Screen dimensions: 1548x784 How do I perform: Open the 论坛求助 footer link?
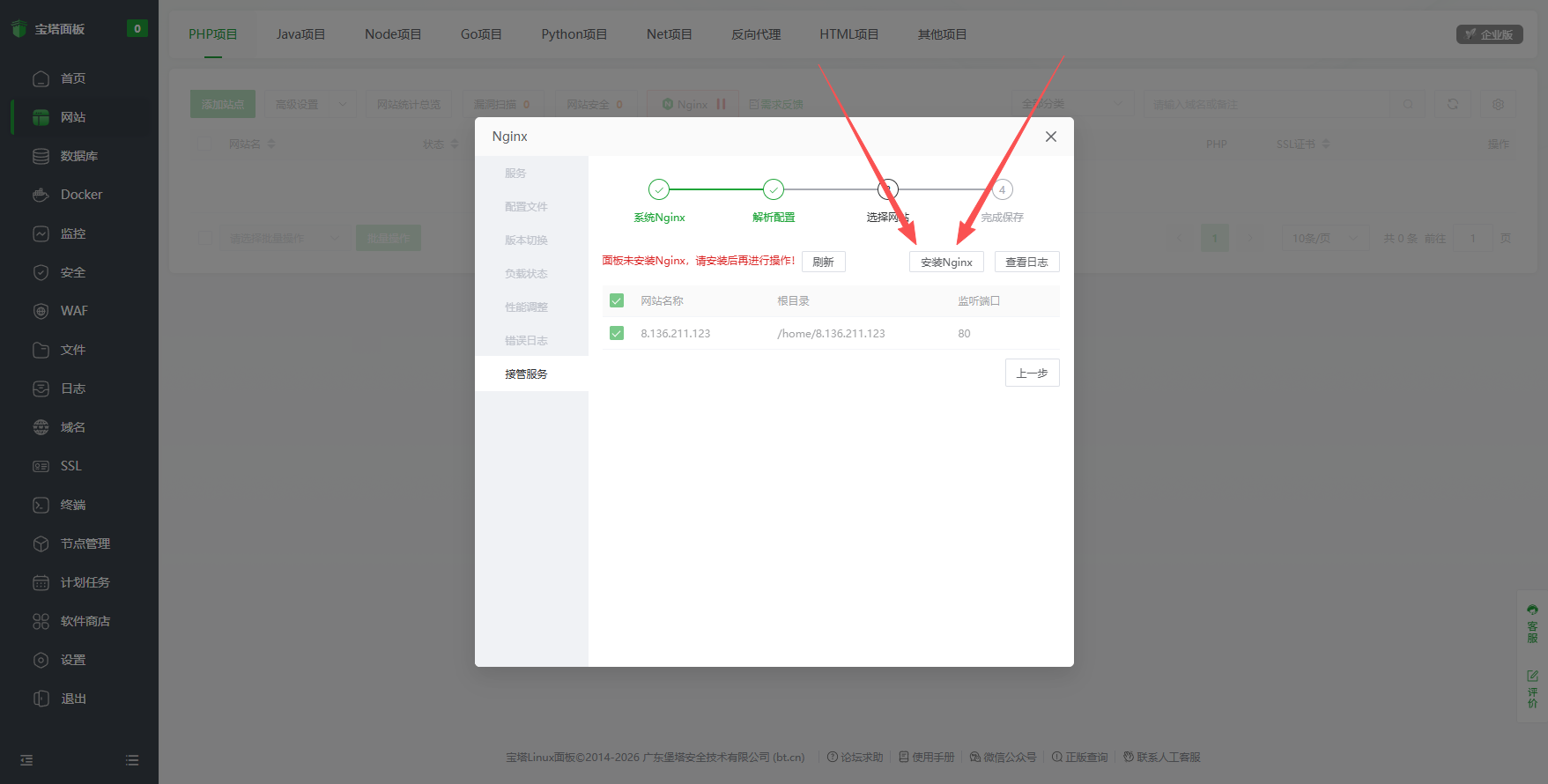[x=855, y=757]
